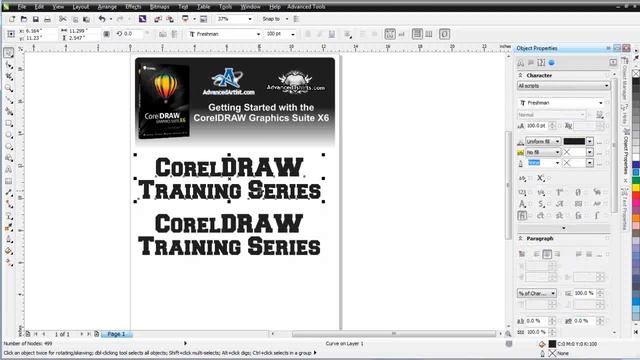Open the Edit menu
Screen dimensions: 640x360
tap(39, 7)
